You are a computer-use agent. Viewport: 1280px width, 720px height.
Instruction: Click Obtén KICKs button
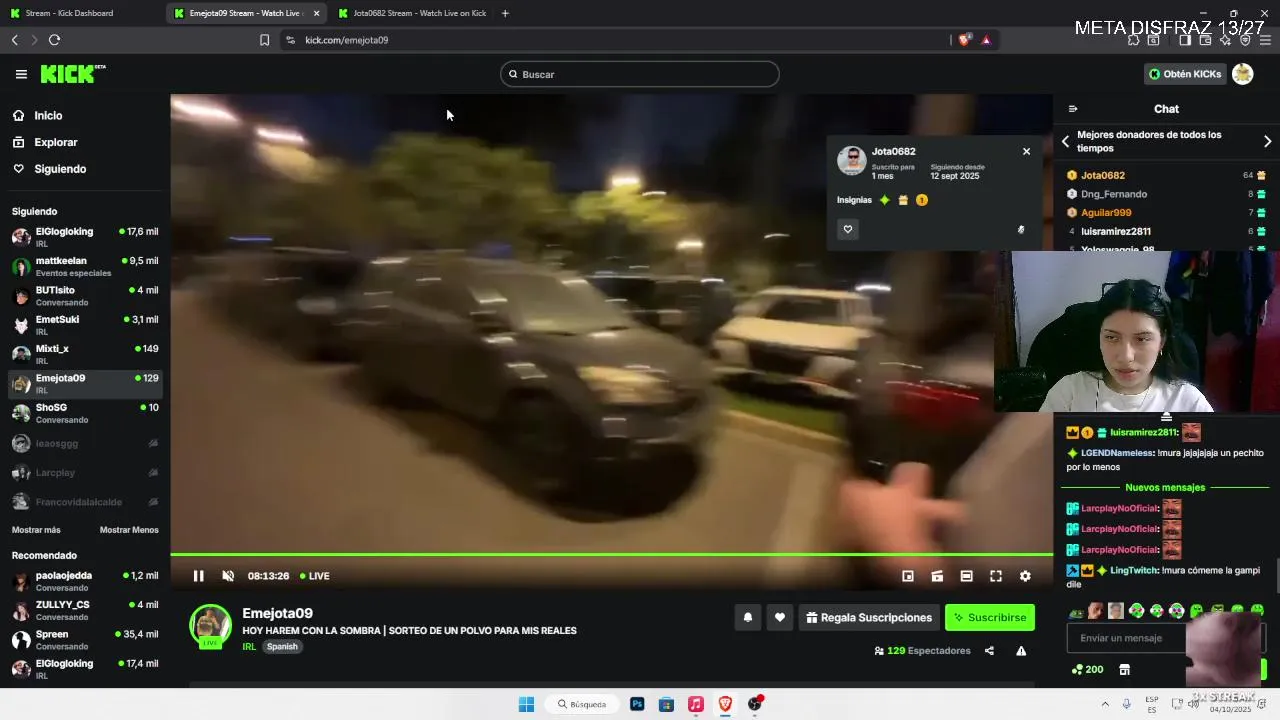[1185, 74]
